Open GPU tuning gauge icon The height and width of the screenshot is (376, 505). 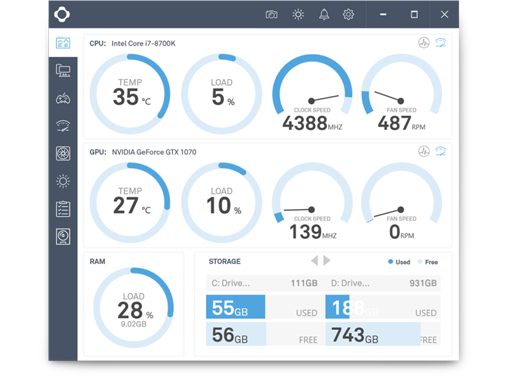pyautogui.click(x=441, y=151)
